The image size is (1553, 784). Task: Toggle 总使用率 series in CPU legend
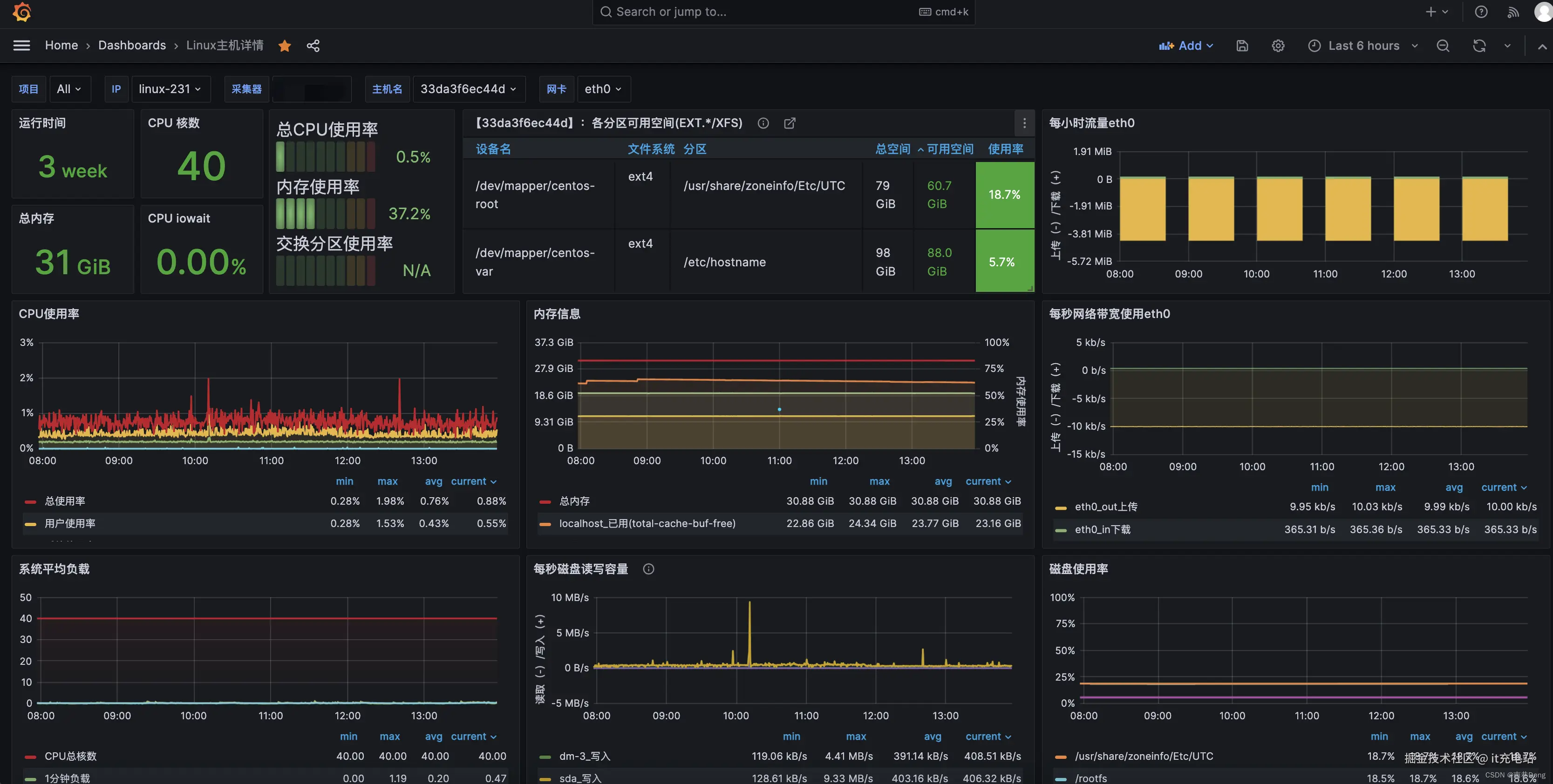[65, 501]
